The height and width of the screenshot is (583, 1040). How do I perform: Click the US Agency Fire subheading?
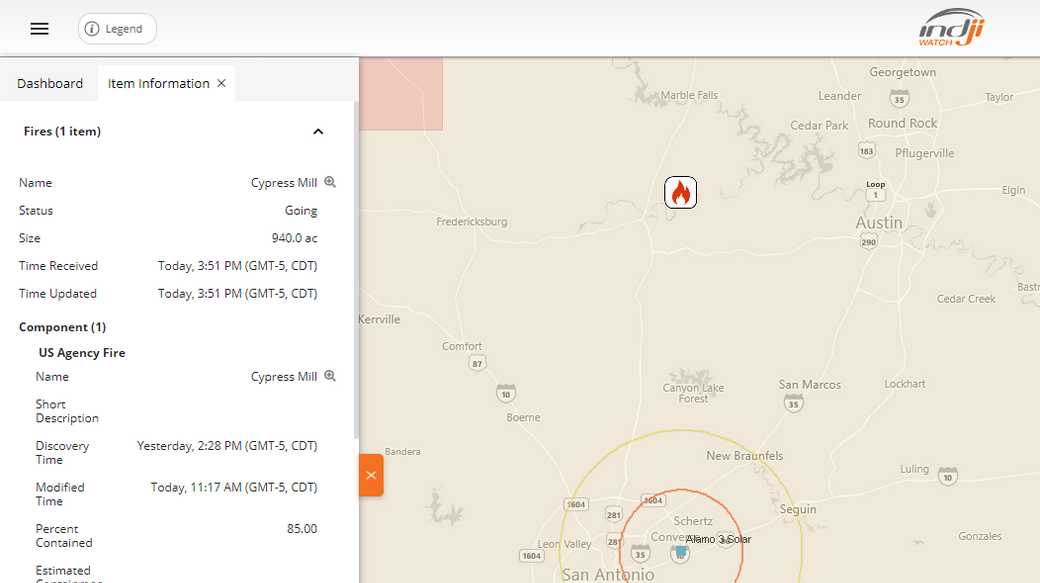[x=82, y=353]
